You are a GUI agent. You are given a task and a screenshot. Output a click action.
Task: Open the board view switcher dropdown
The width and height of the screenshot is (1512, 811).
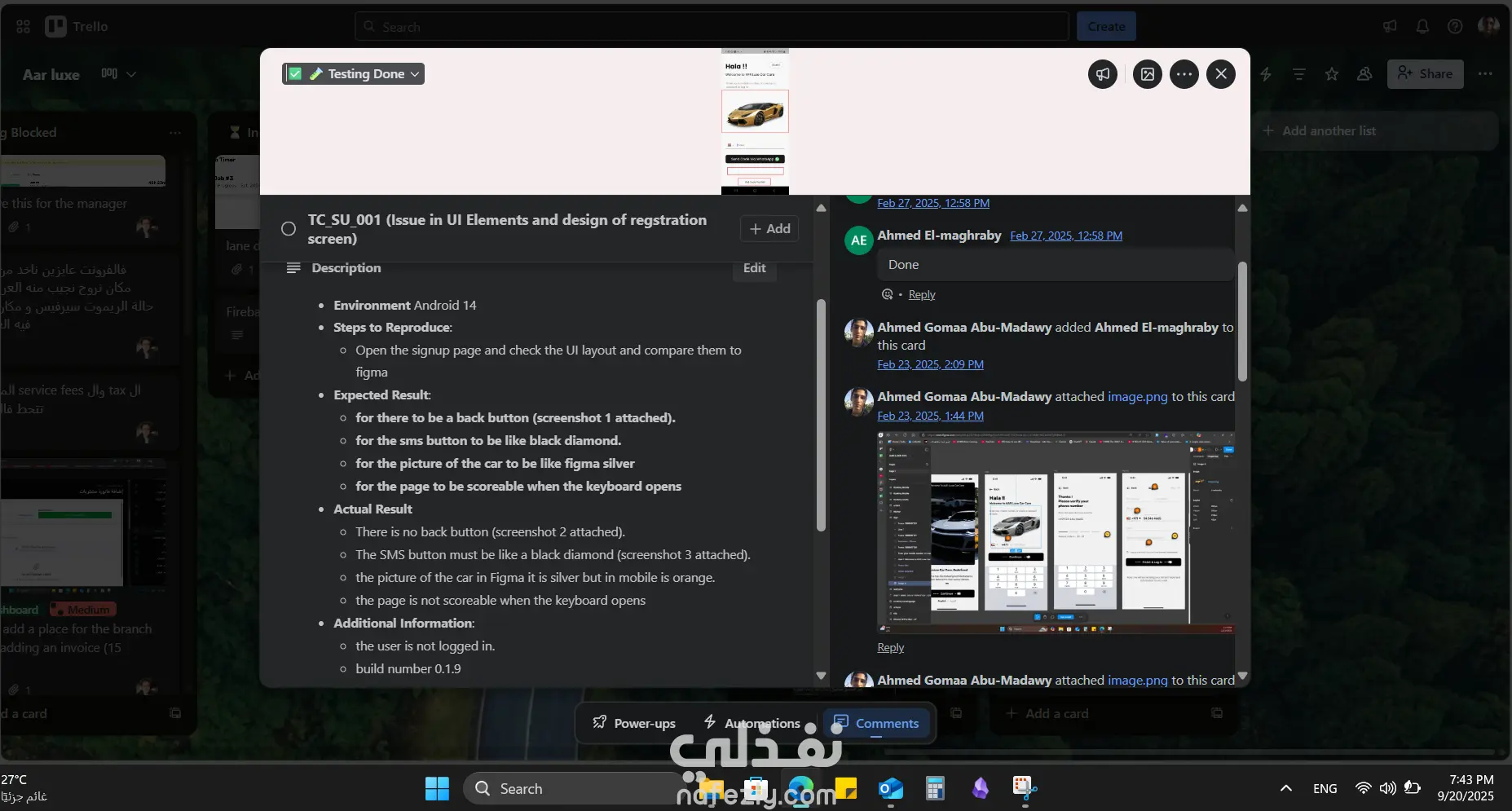(119, 74)
